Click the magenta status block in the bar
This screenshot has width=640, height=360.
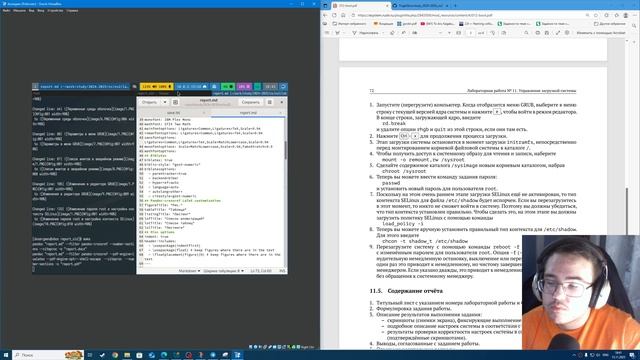point(244,87)
